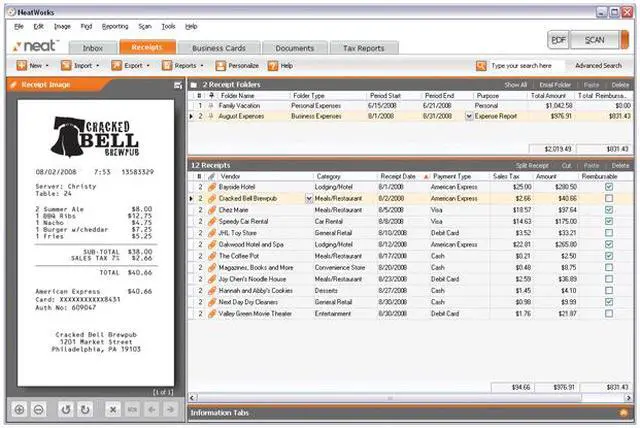This screenshot has height=428, width=640.
Task: Click the SCAN button
Action: pos(594,40)
